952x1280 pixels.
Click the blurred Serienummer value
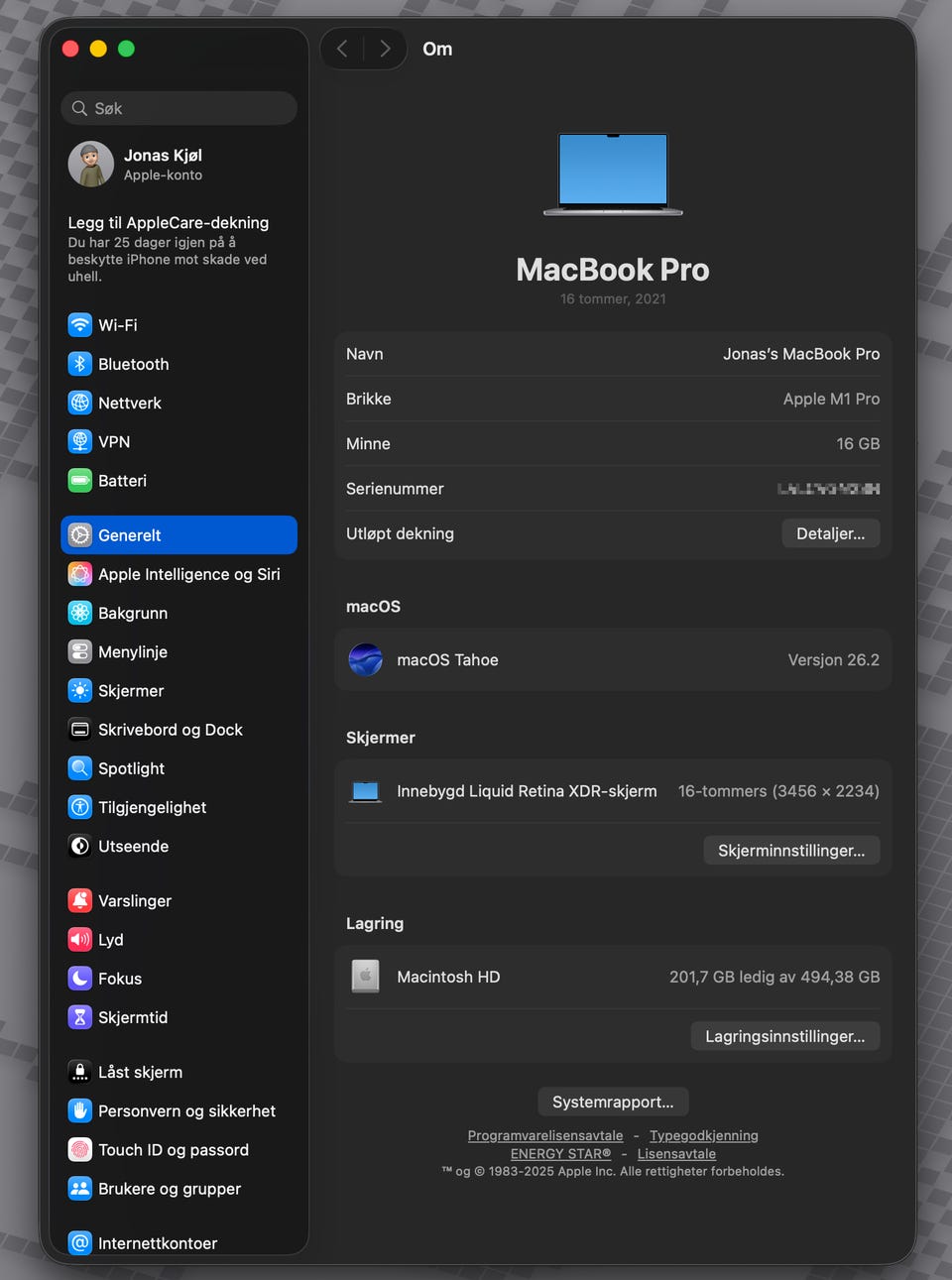click(x=829, y=489)
